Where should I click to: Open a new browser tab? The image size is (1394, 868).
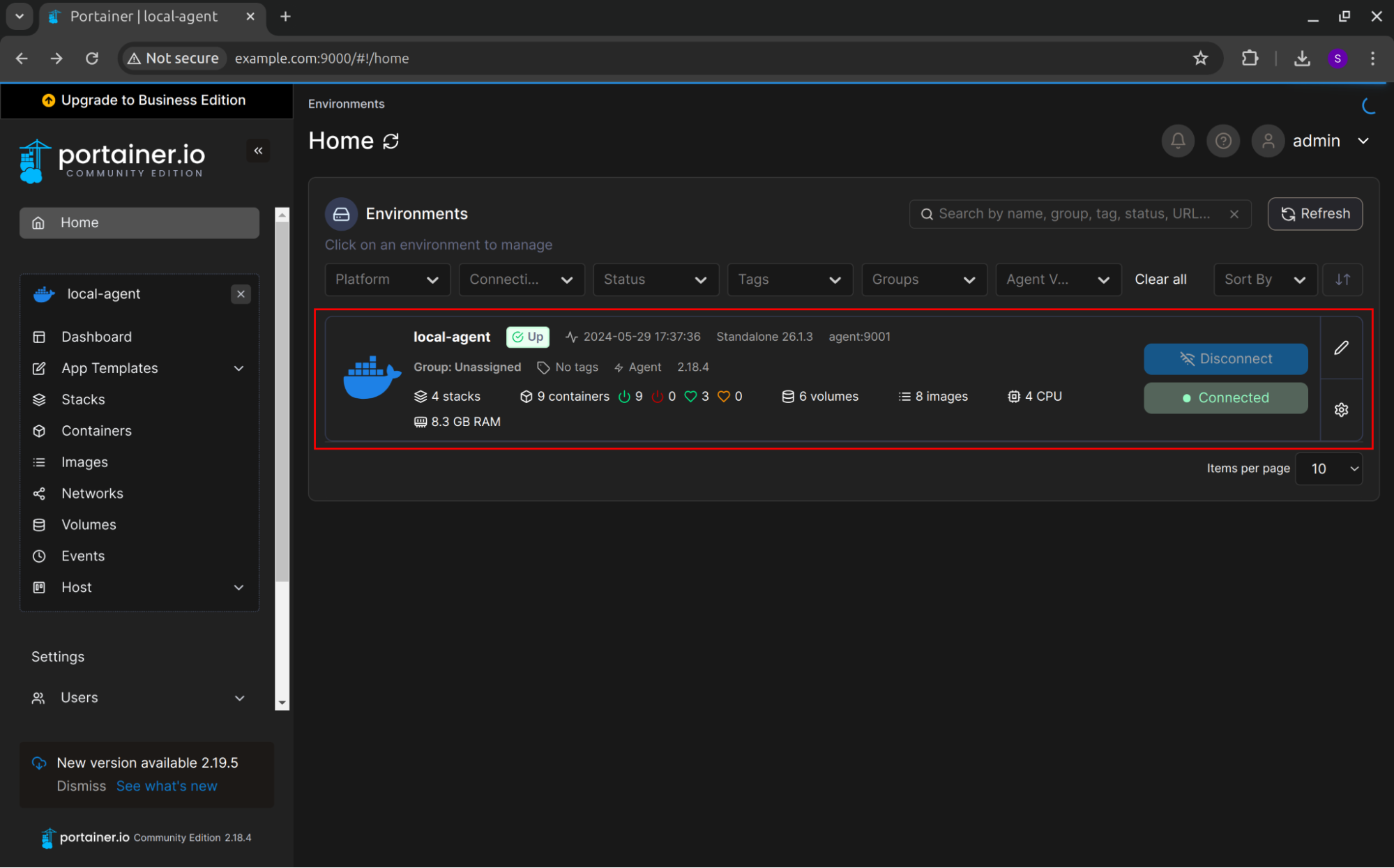point(285,17)
